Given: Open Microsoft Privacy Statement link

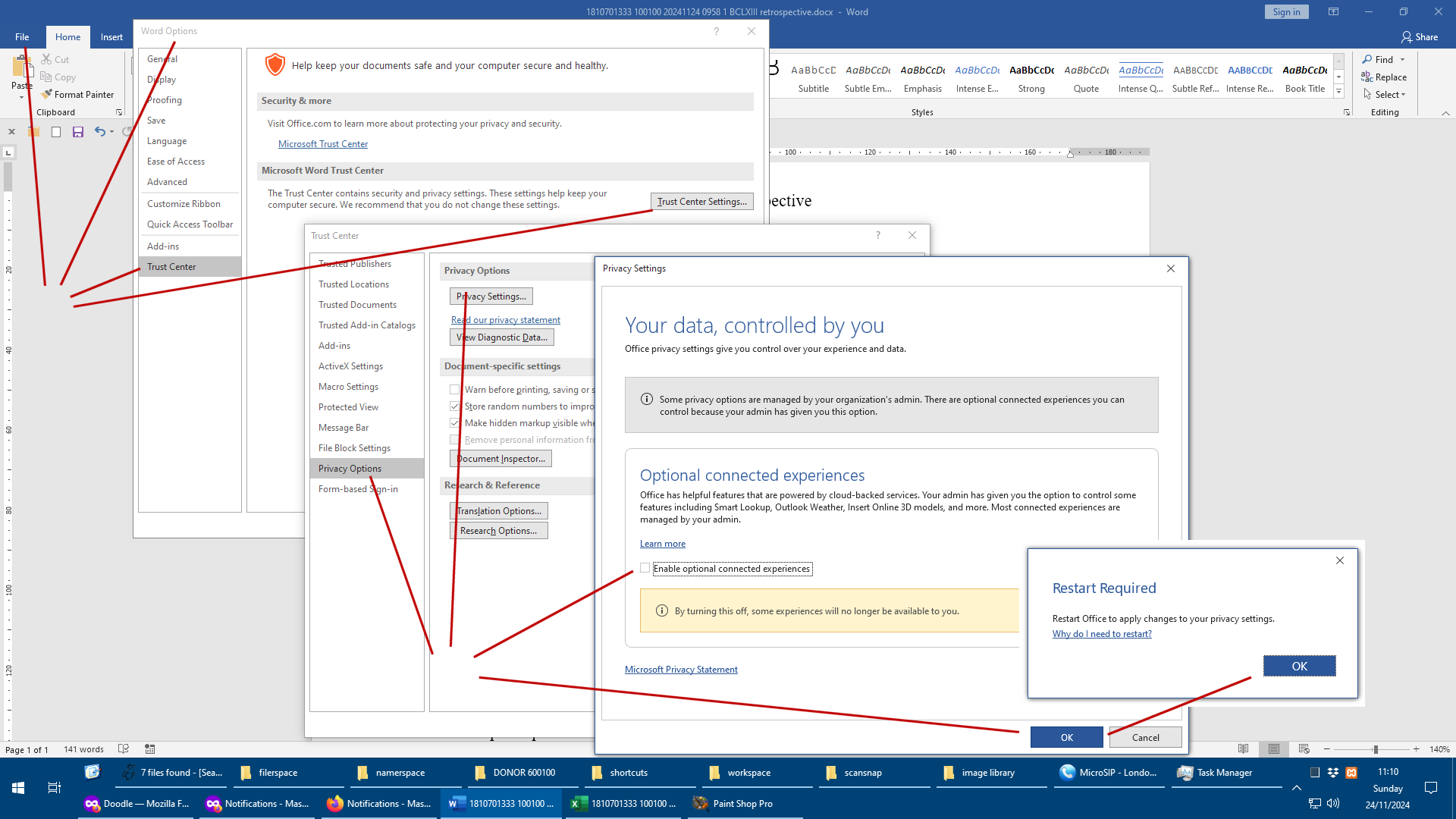Looking at the screenshot, I should coord(681,670).
